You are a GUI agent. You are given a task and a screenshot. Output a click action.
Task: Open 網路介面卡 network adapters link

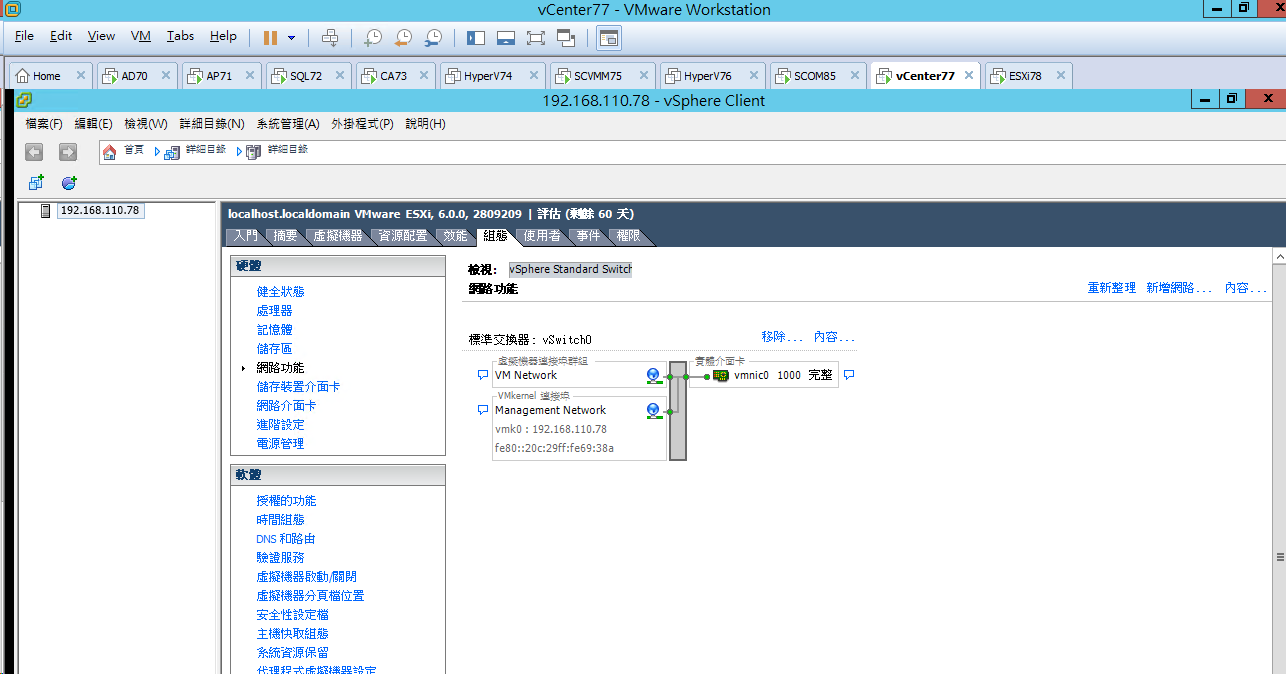coord(286,406)
